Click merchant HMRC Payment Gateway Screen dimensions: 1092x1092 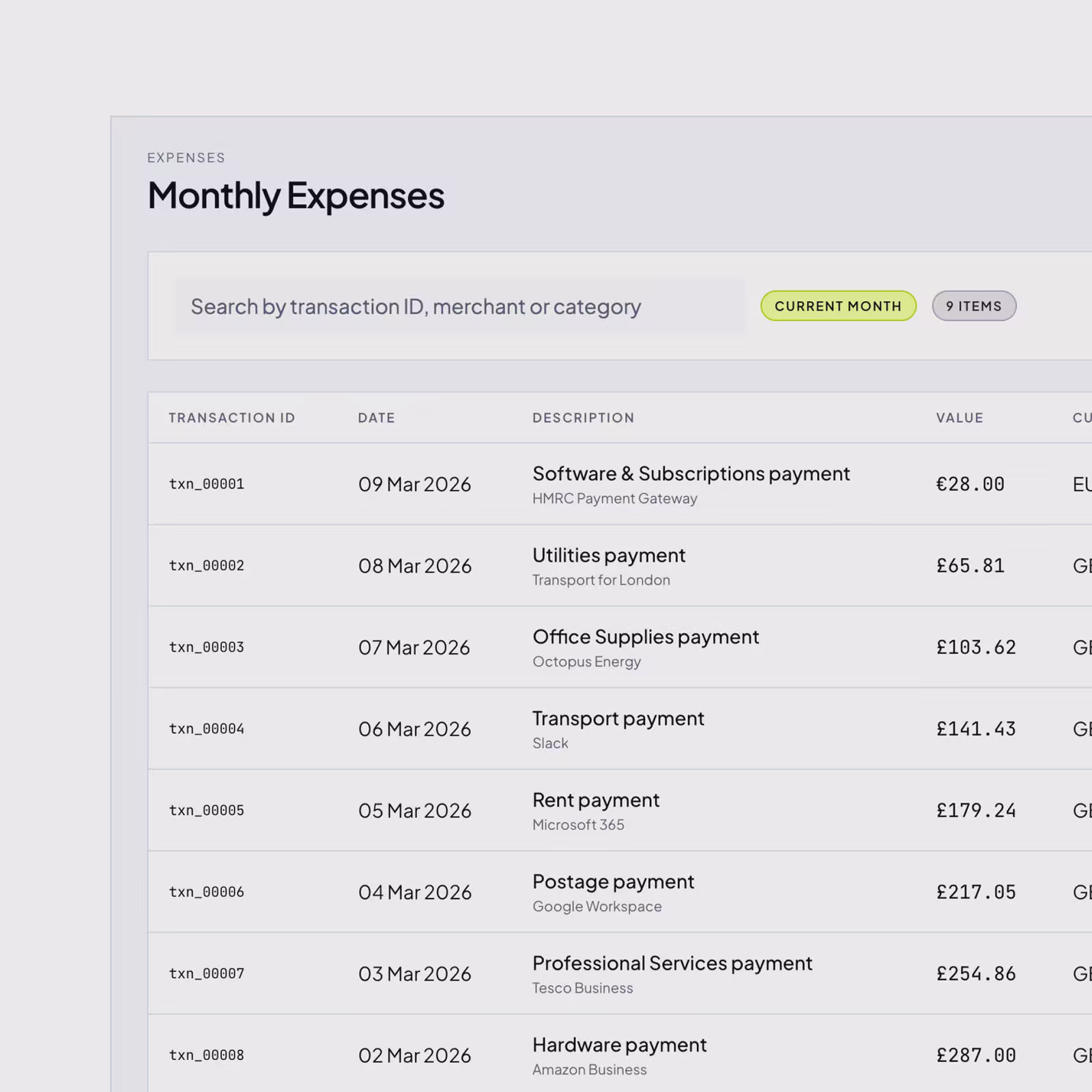pos(615,499)
